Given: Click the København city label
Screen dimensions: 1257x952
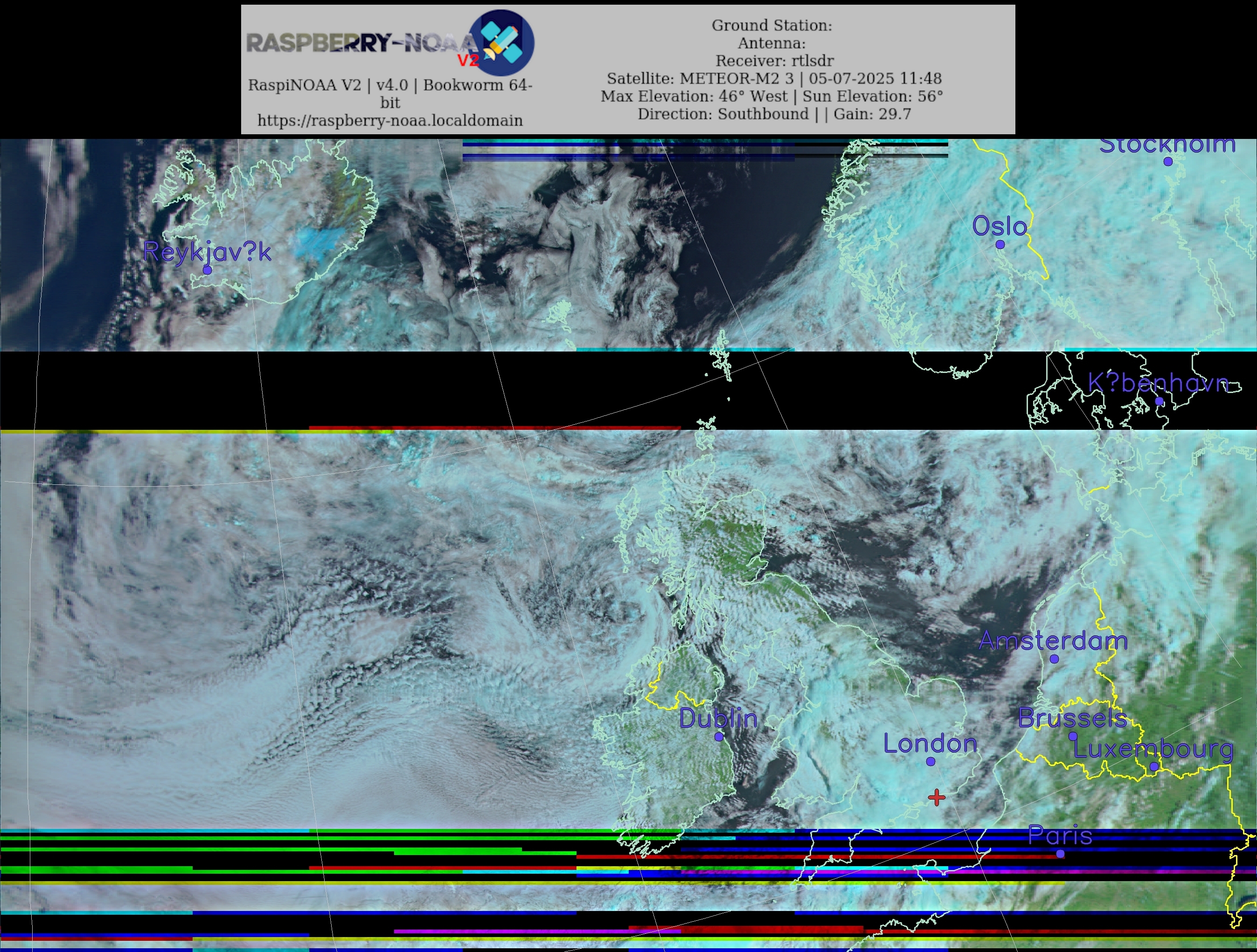Looking at the screenshot, I should (x=1158, y=383).
